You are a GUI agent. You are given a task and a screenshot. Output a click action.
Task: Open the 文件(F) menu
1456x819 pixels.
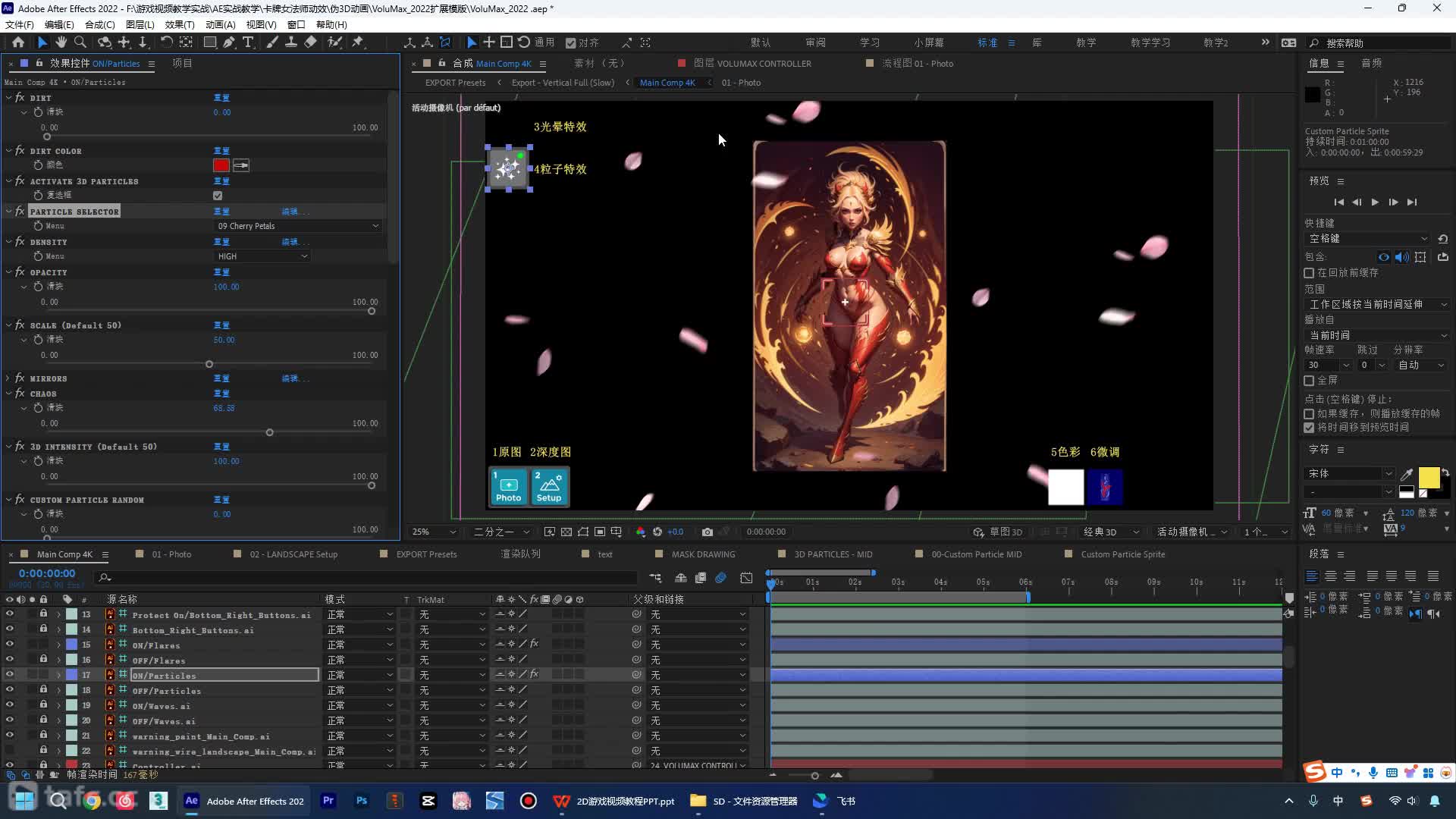[20, 24]
